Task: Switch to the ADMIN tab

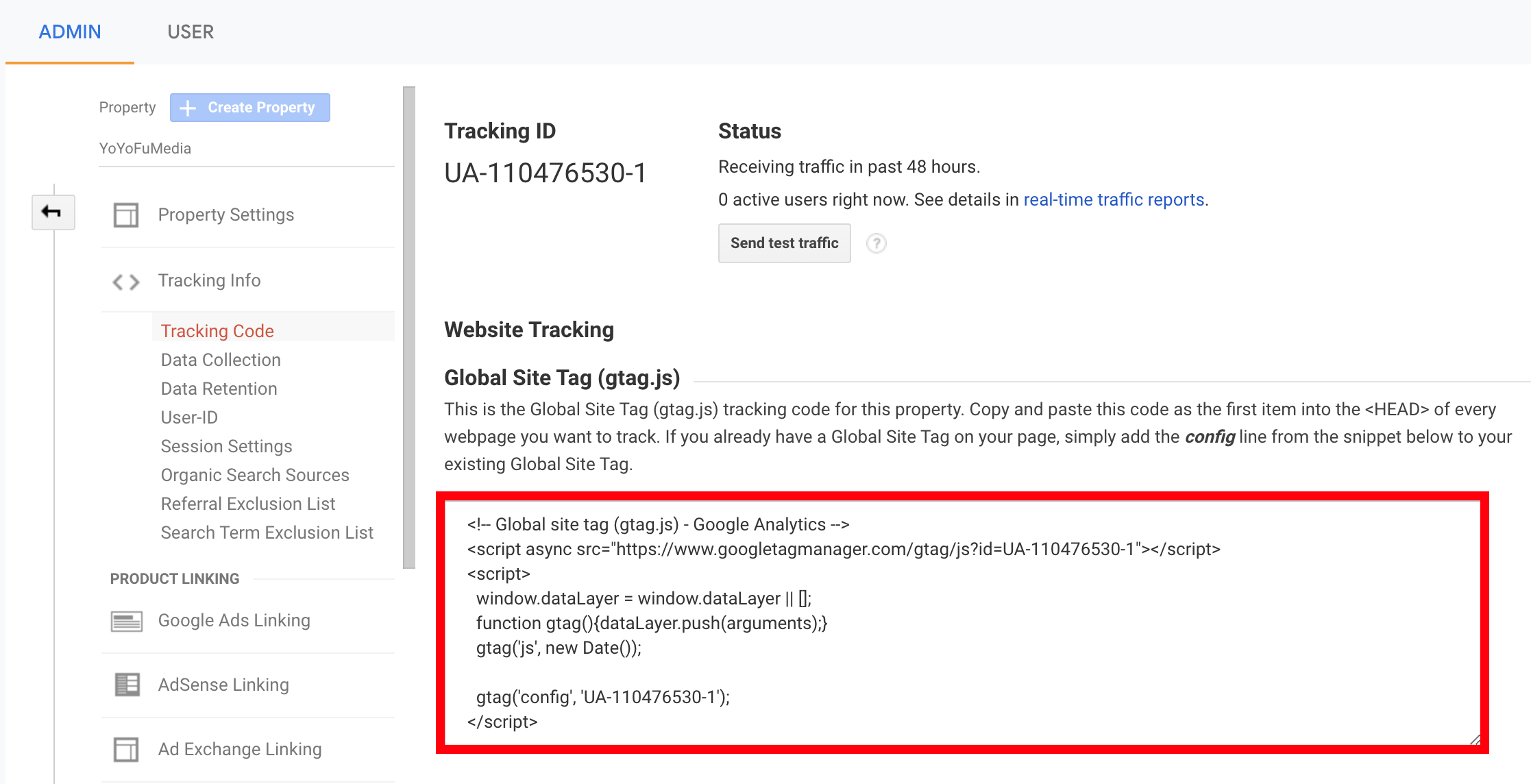Action: pyautogui.click(x=70, y=32)
